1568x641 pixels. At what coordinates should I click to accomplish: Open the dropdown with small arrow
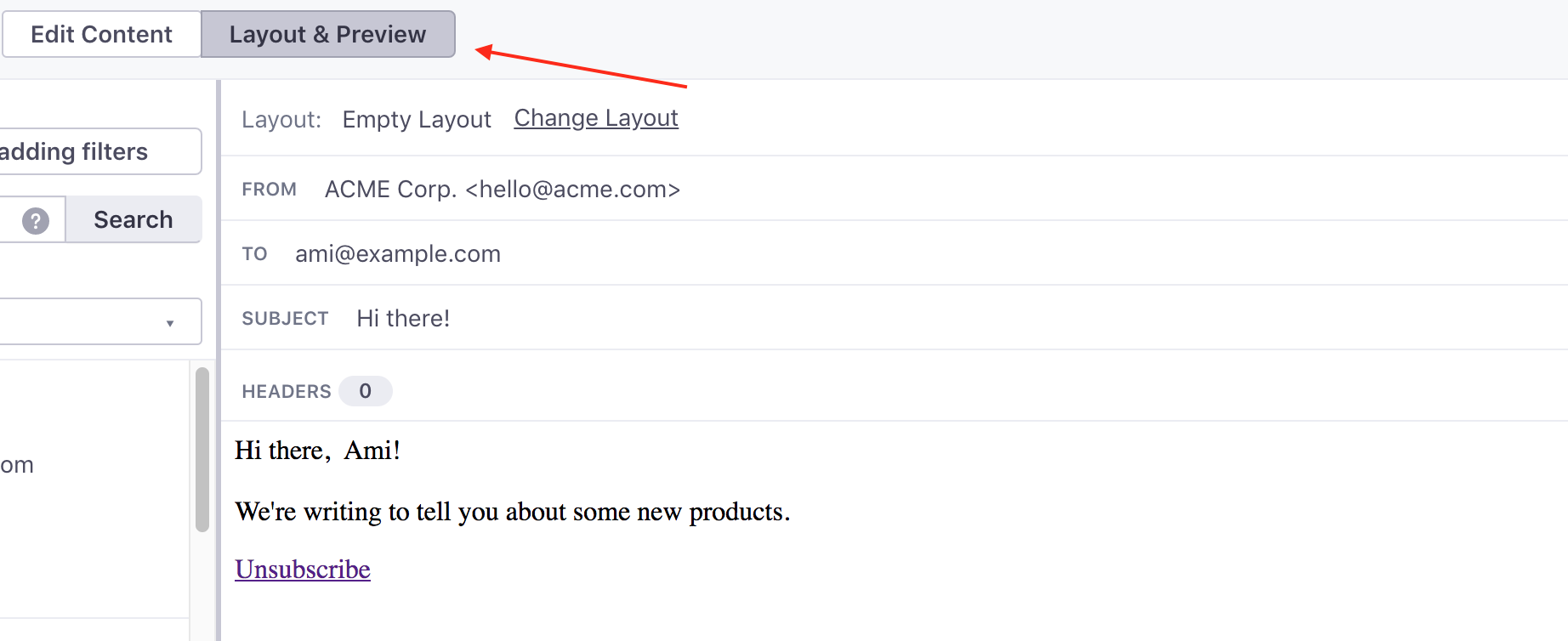100,321
